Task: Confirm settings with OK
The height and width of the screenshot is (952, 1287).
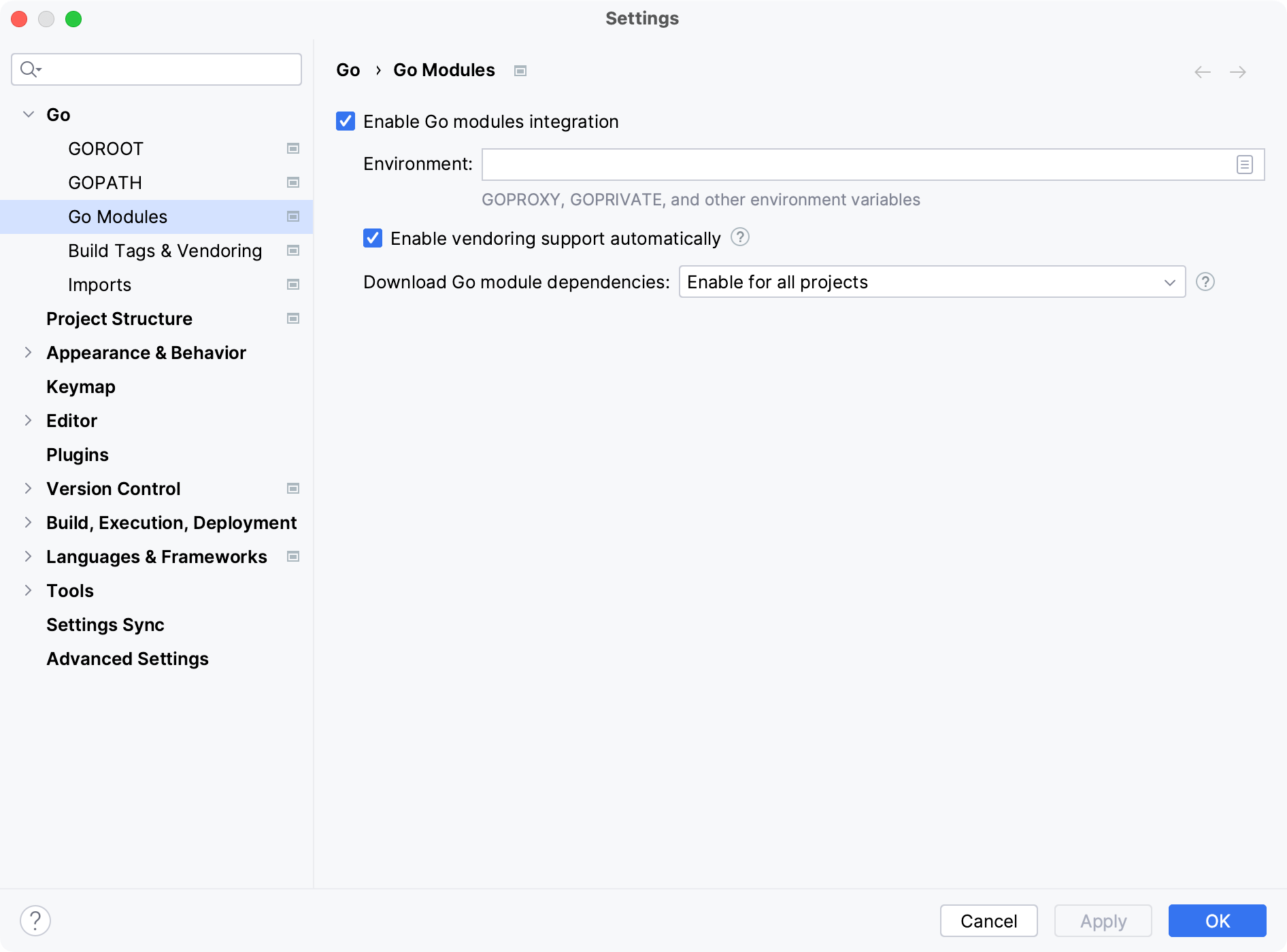Action: pyautogui.click(x=1217, y=921)
